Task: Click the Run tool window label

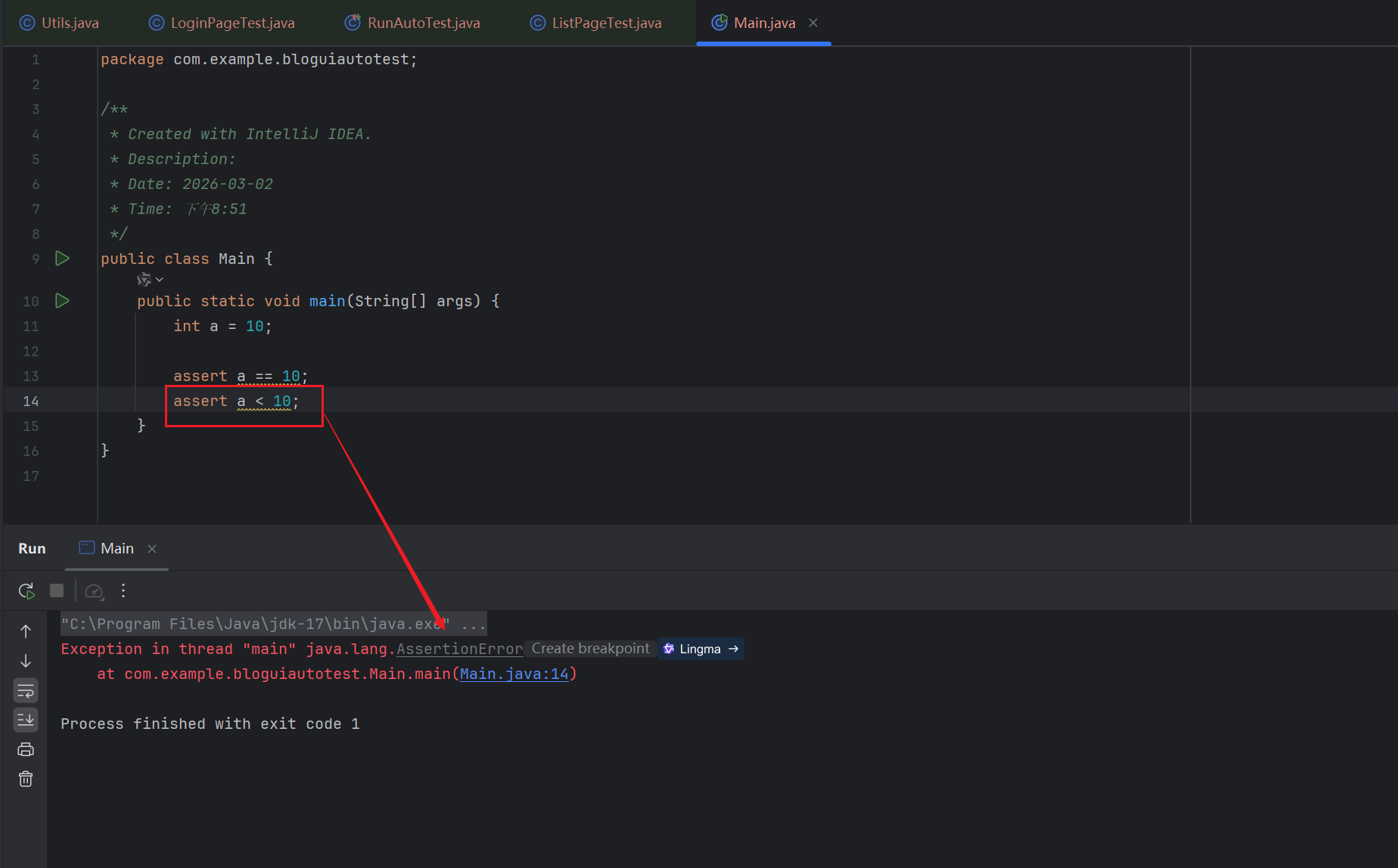Action: pyautogui.click(x=32, y=548)
